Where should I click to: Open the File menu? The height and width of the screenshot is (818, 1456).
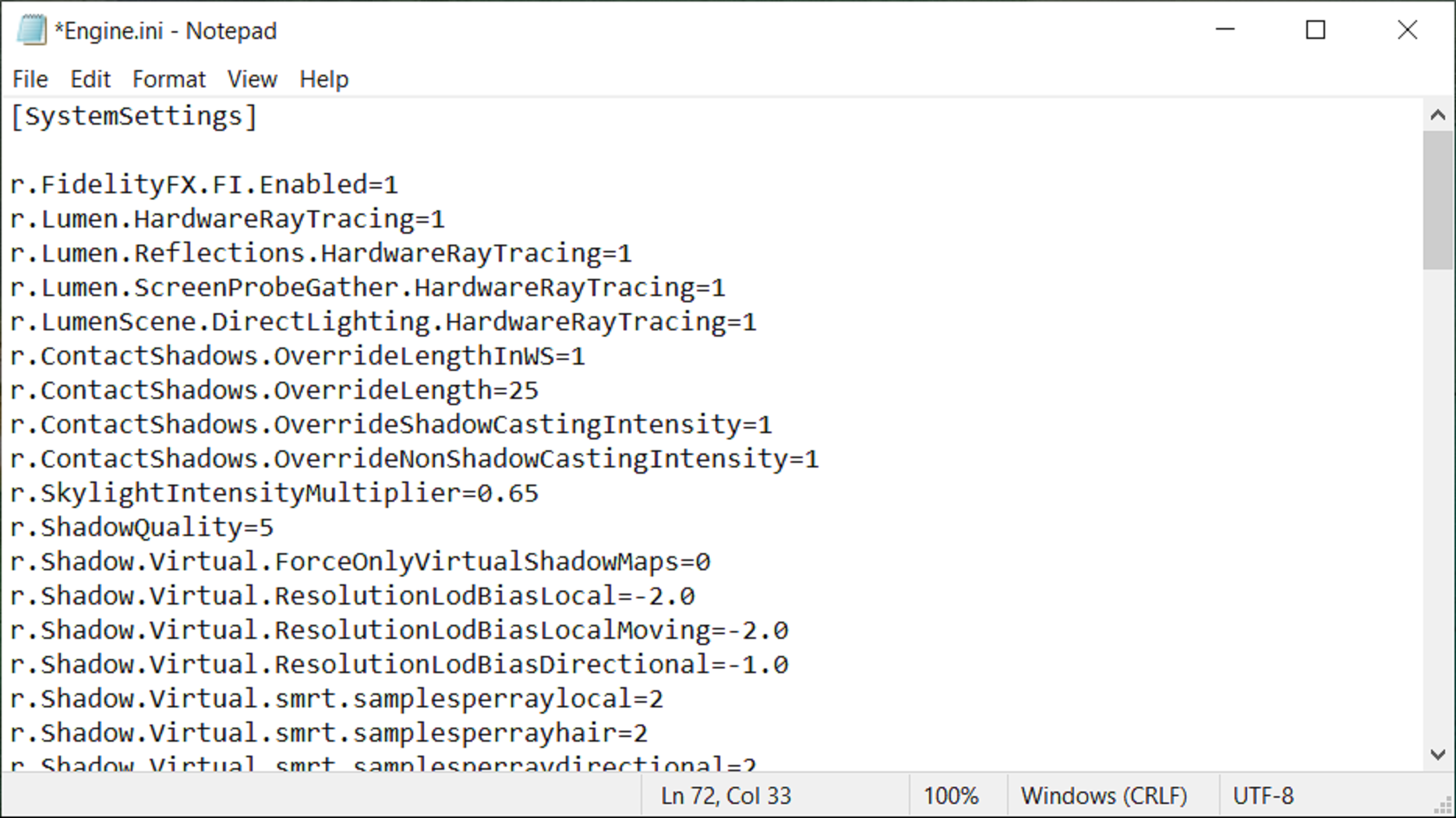click(30, 79)
